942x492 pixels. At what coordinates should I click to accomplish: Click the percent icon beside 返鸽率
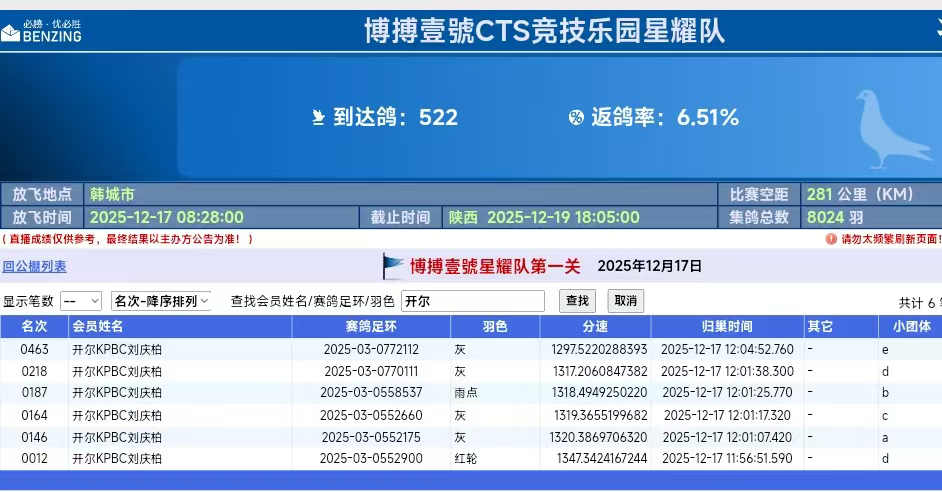tap(576, 118)
